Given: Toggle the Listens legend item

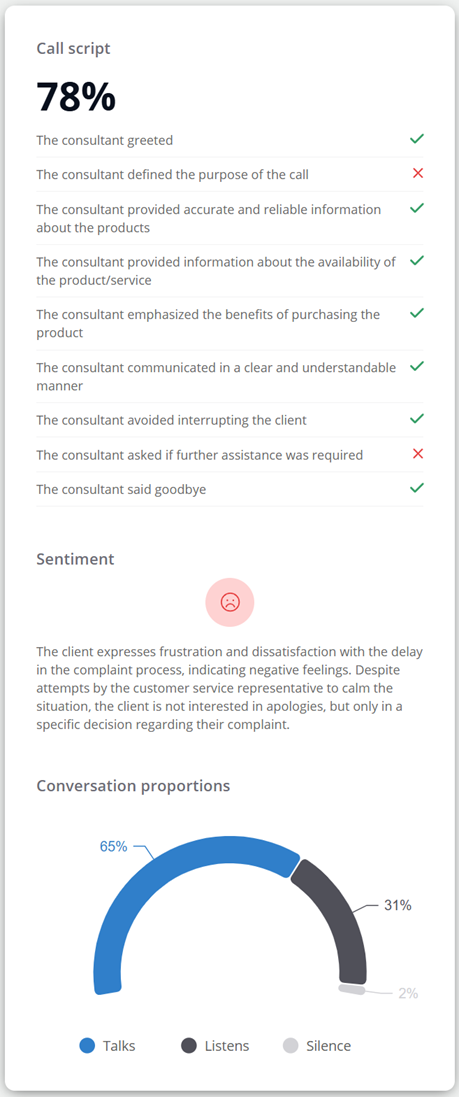Looking at the screenshot, I should [x=215, y=1046].
